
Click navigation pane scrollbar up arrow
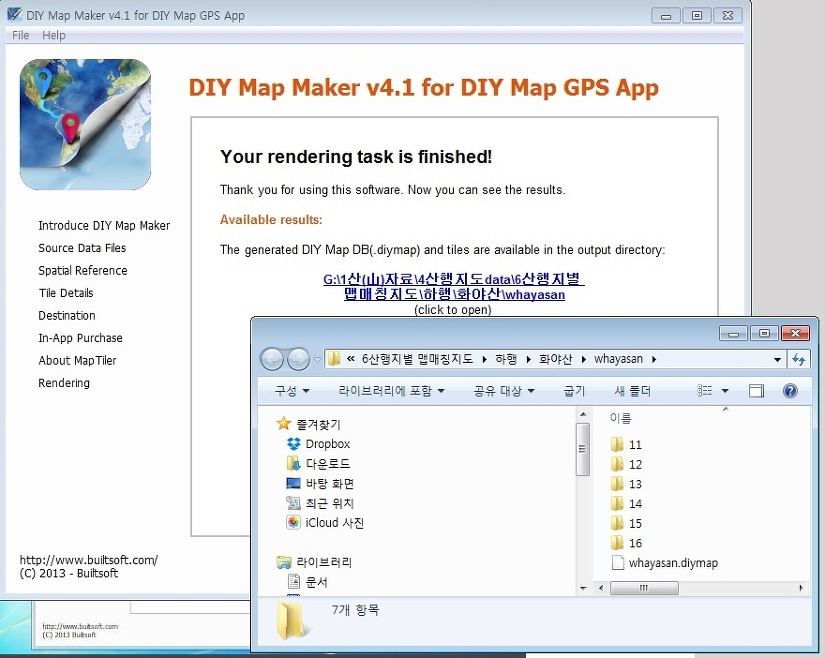583,415
